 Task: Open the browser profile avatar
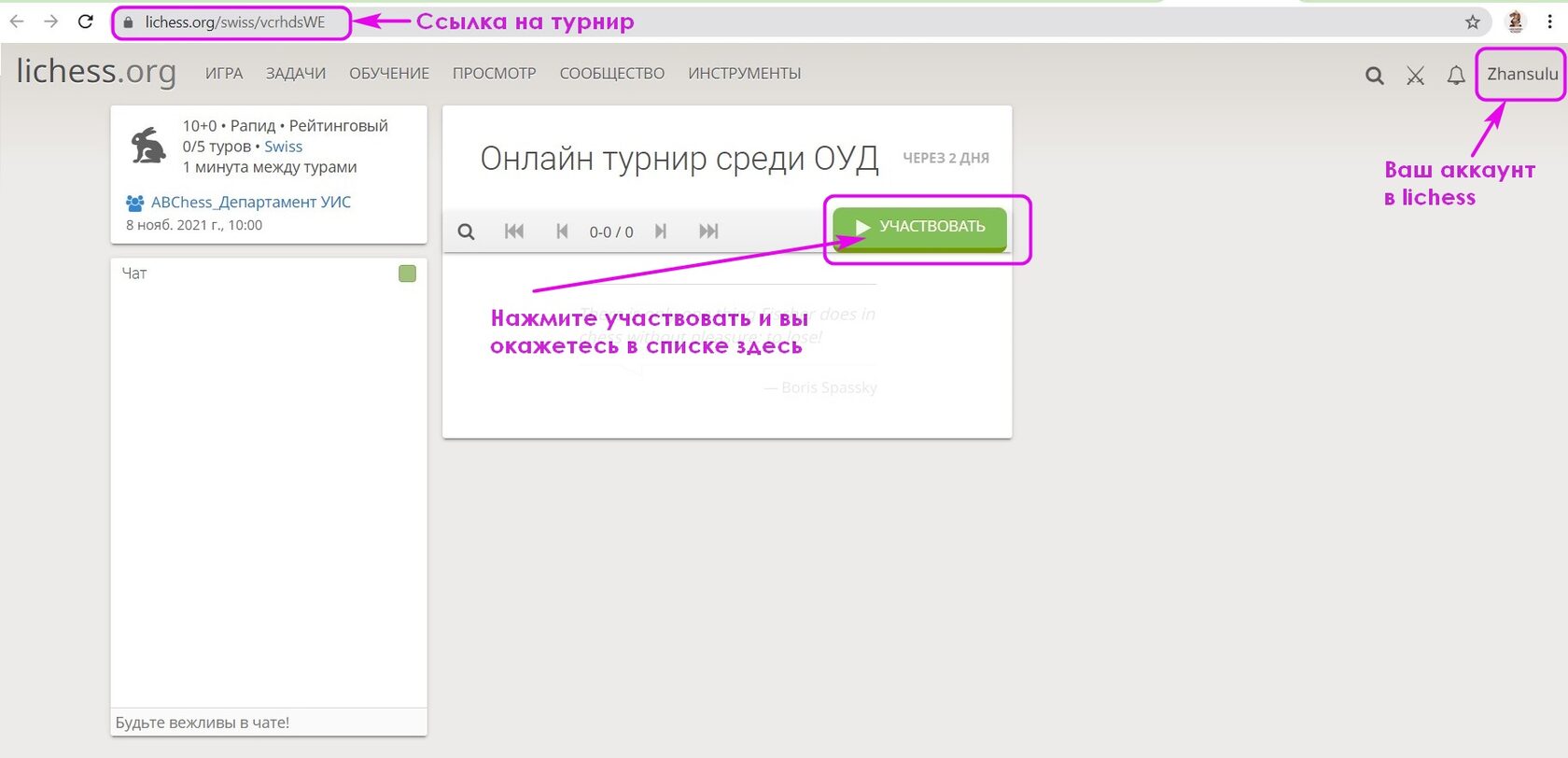pos(1516,21)
